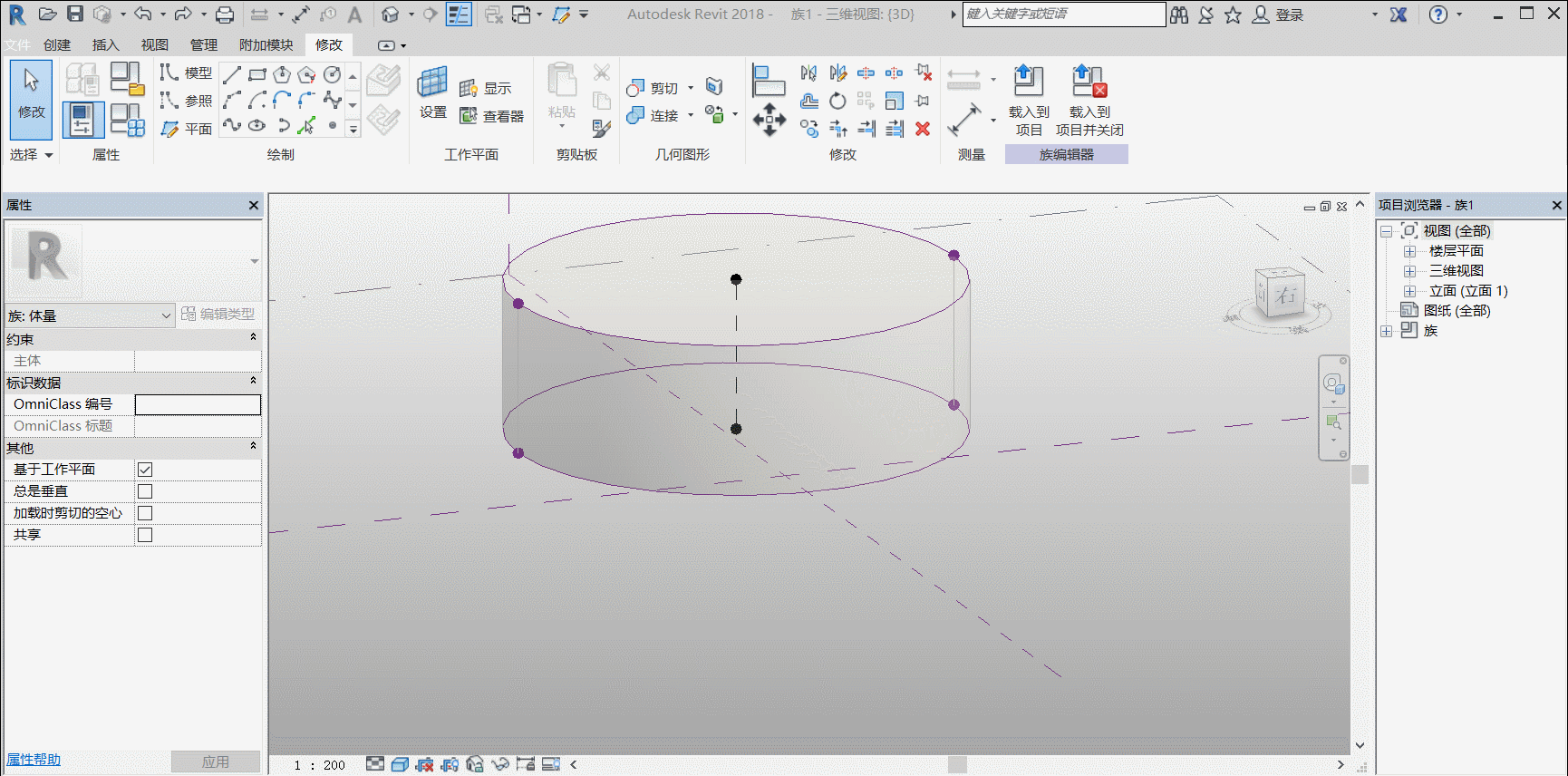Open the Set work plane tool
Screen dimensions: 1568x776
tap(432, 92)
